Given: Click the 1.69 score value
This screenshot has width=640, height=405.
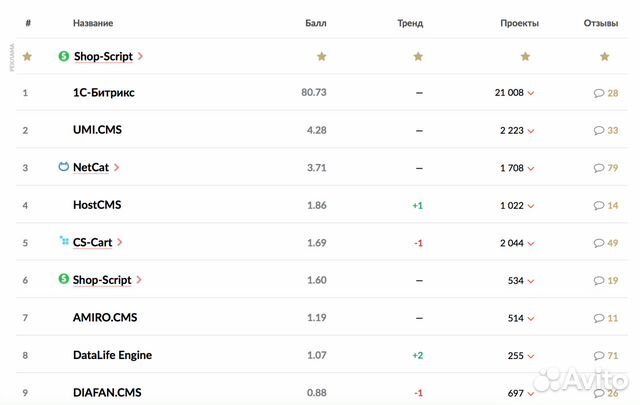Looking at the screenshot, I should pos(317,243).
